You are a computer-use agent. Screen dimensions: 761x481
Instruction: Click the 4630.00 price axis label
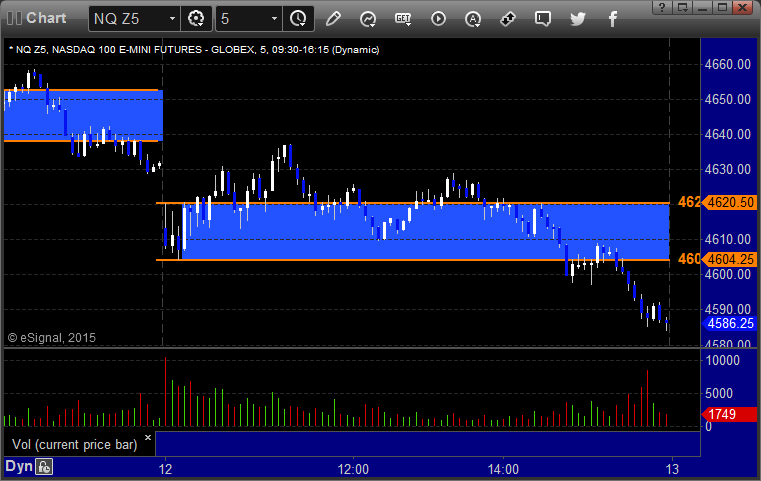tap(728, 169)
